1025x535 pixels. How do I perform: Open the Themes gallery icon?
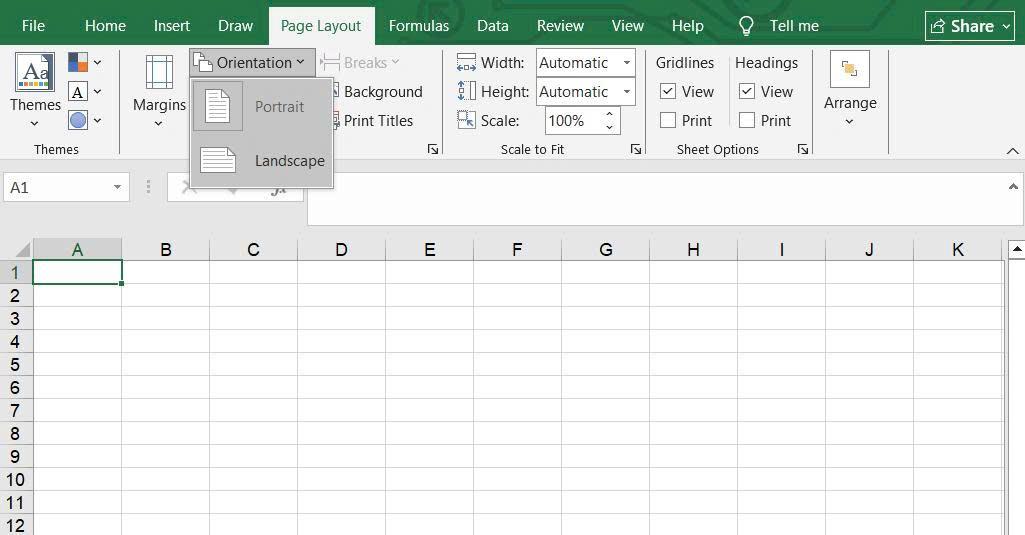pos(35,71)
